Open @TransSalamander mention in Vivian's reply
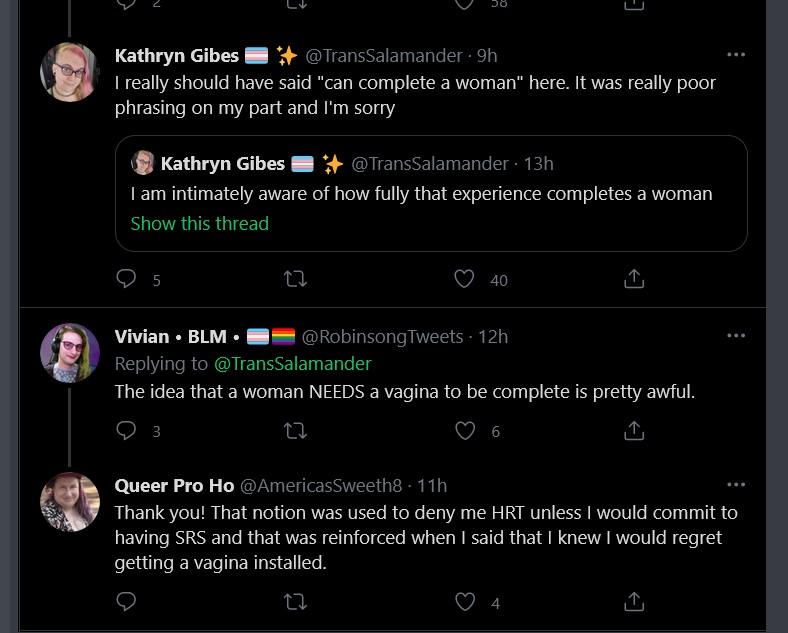 coord(292,364)
